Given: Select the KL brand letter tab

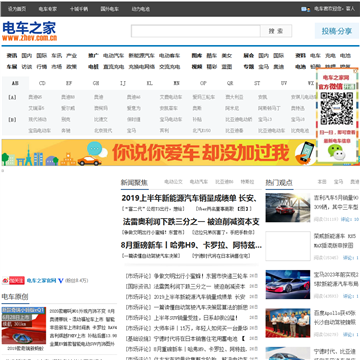Looking at the screenshot, I should [x=150, y=83].
